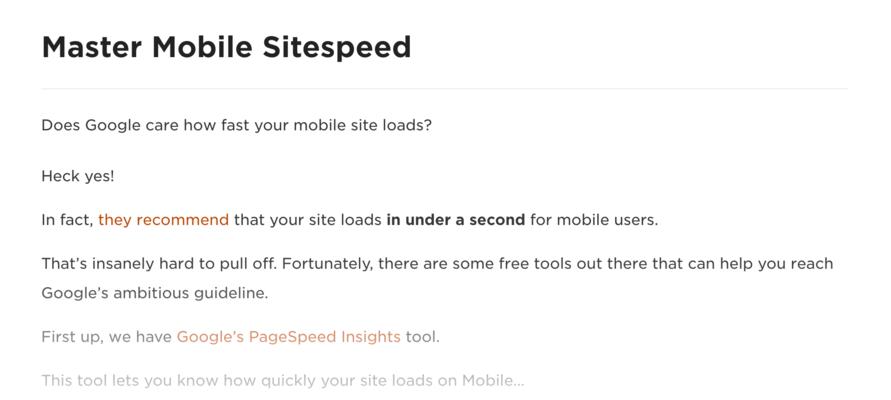Click the word "Sitespeed" in the heading
The image size is (891, 400).
tap(336, 48)
